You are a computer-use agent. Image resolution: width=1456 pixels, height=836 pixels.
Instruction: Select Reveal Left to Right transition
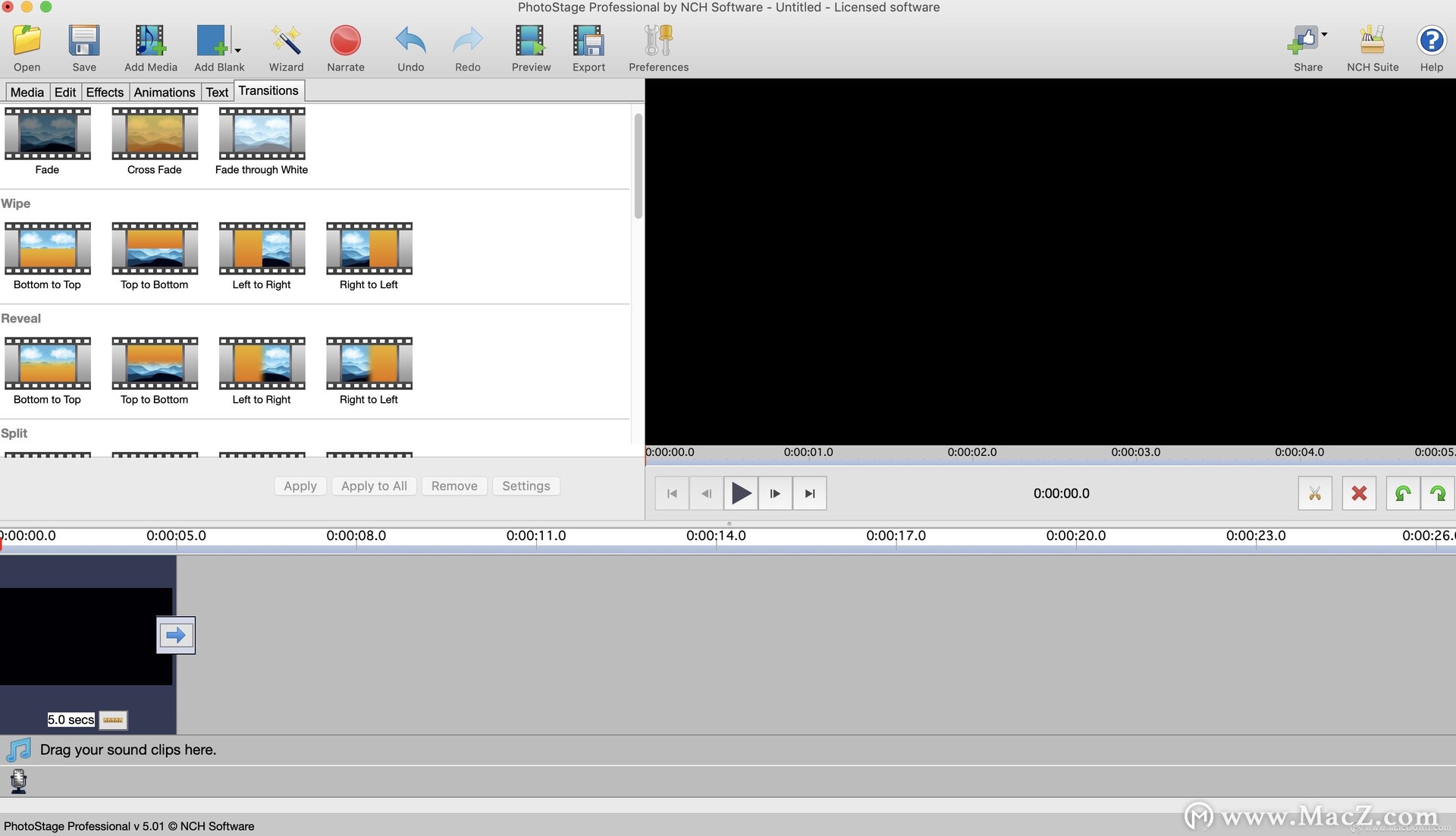(x=262, y=363)
